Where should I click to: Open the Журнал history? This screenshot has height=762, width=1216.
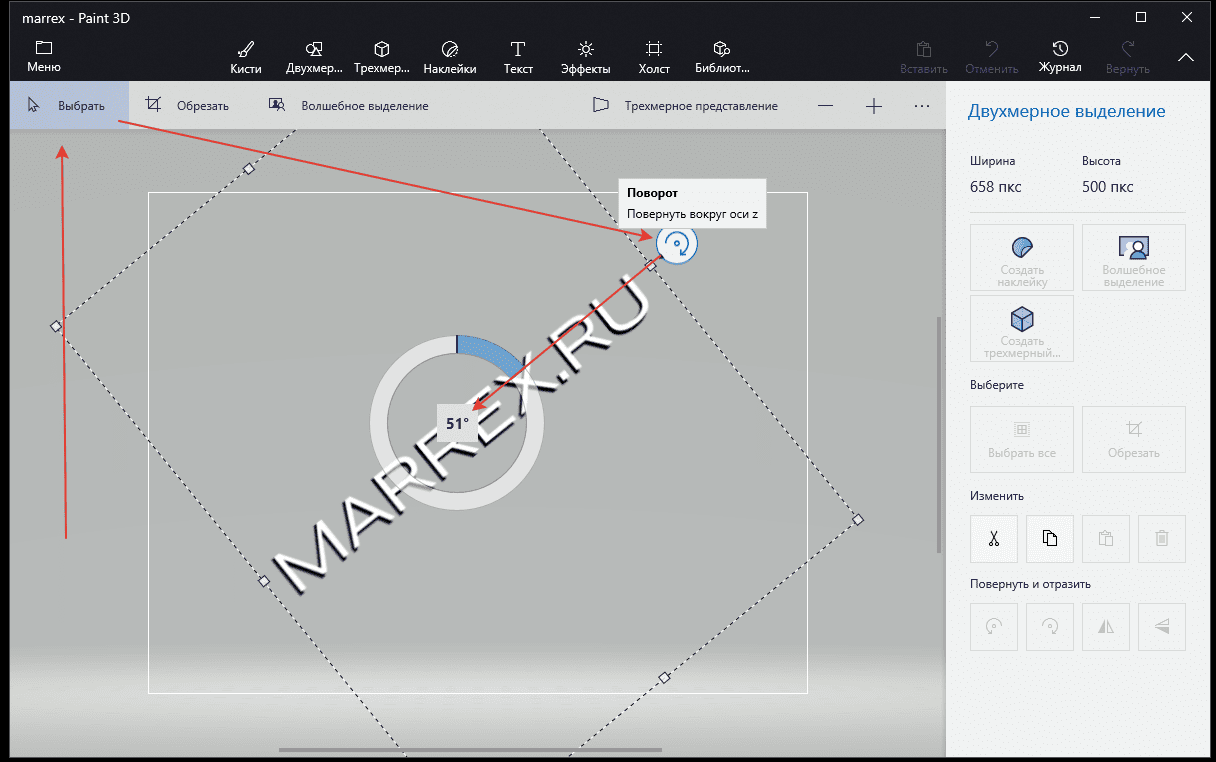pos(1060,58)
